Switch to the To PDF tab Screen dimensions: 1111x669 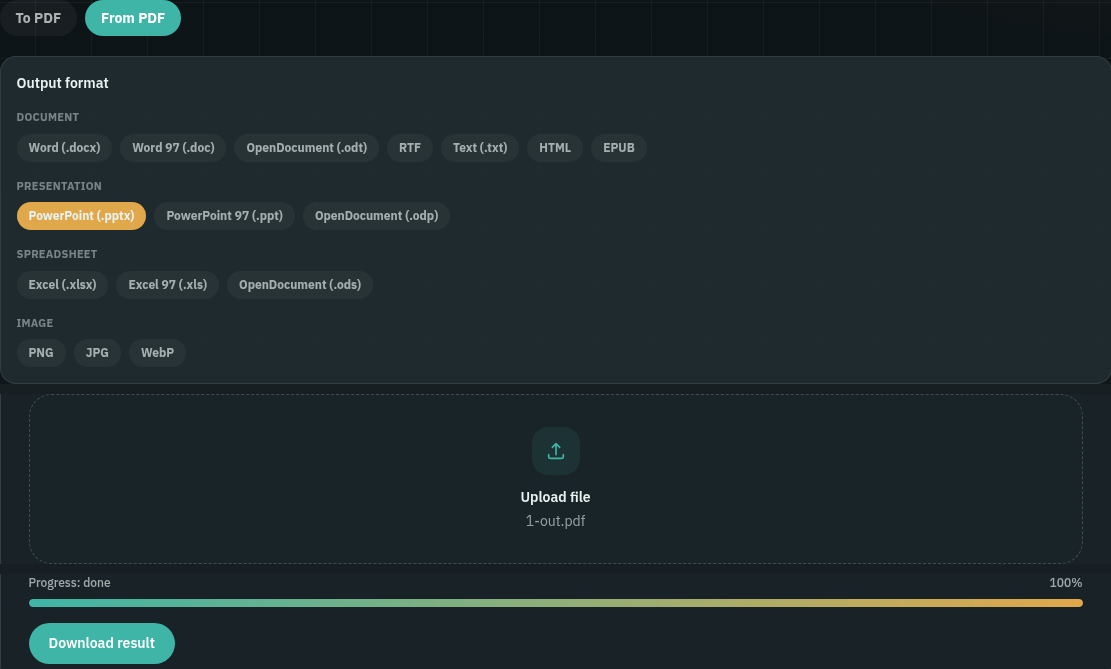(x=38, y=18)
